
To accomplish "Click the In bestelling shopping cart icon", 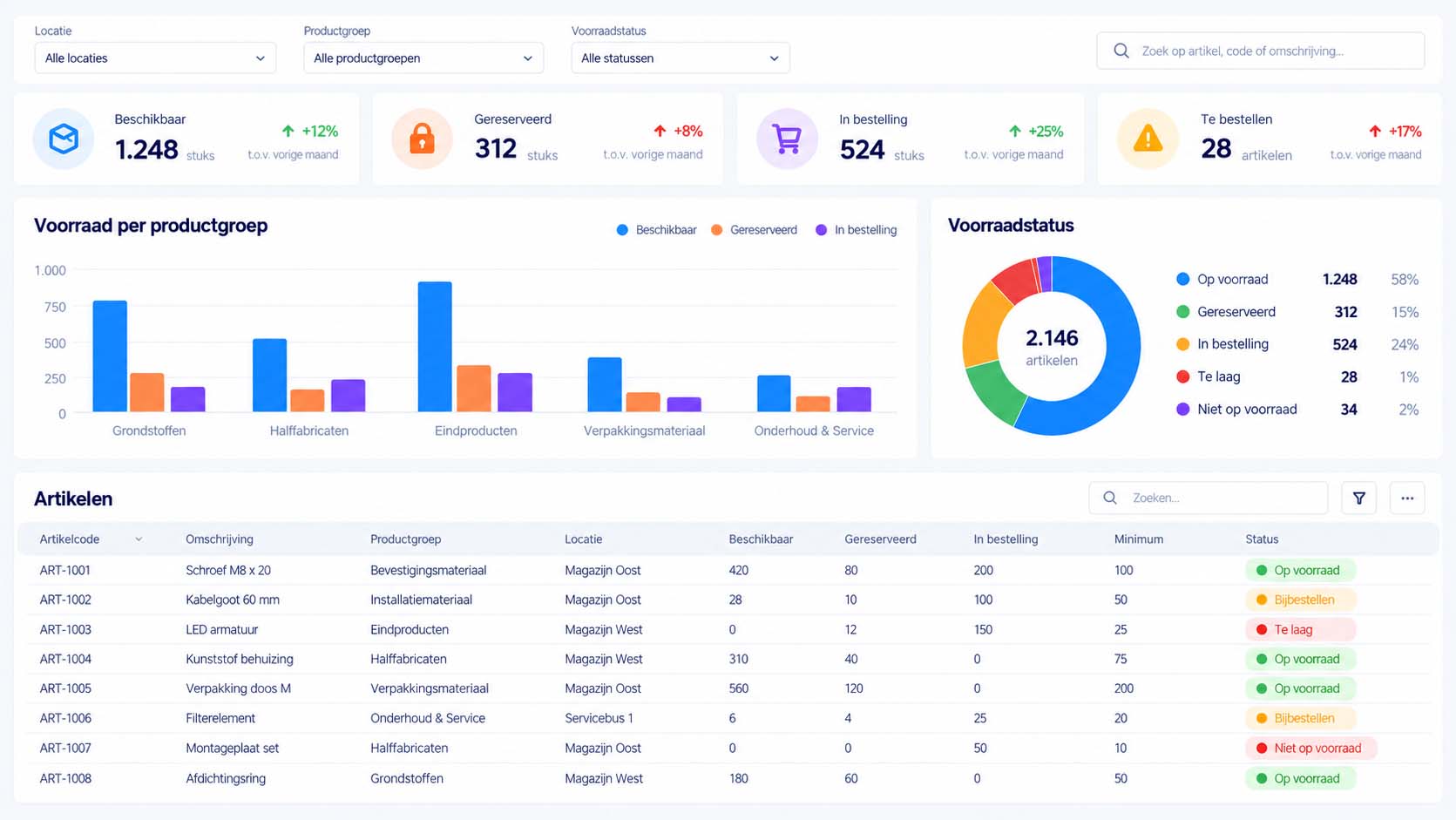I will click(787, 139).
